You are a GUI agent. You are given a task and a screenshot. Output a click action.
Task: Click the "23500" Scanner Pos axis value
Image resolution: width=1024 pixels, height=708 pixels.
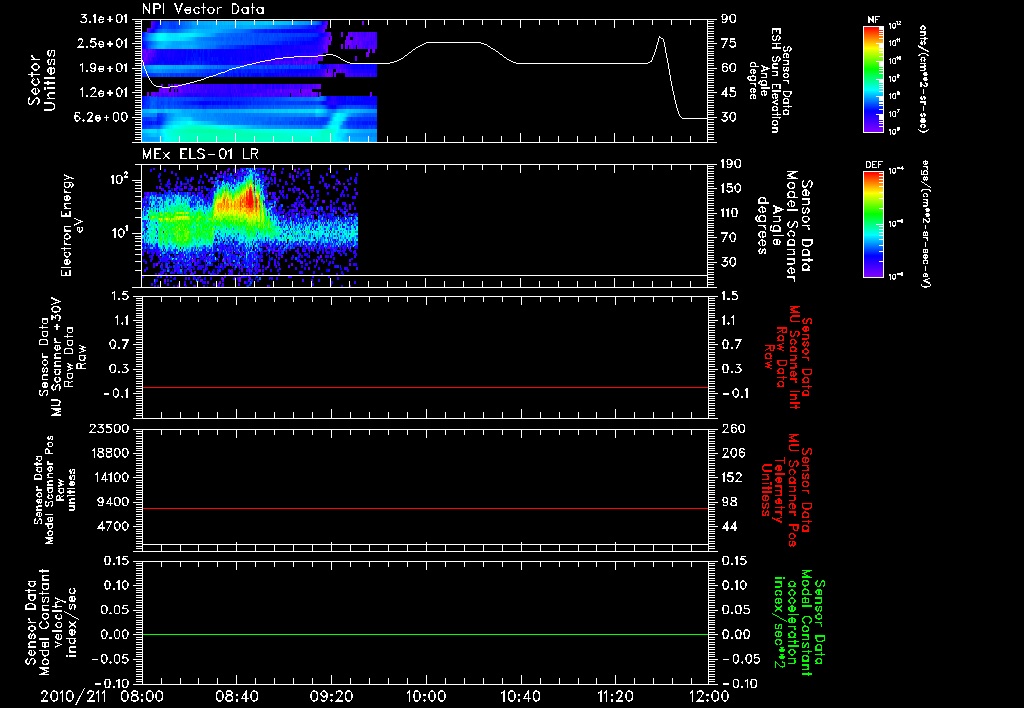pyautogui.click(x=110, y=428)
